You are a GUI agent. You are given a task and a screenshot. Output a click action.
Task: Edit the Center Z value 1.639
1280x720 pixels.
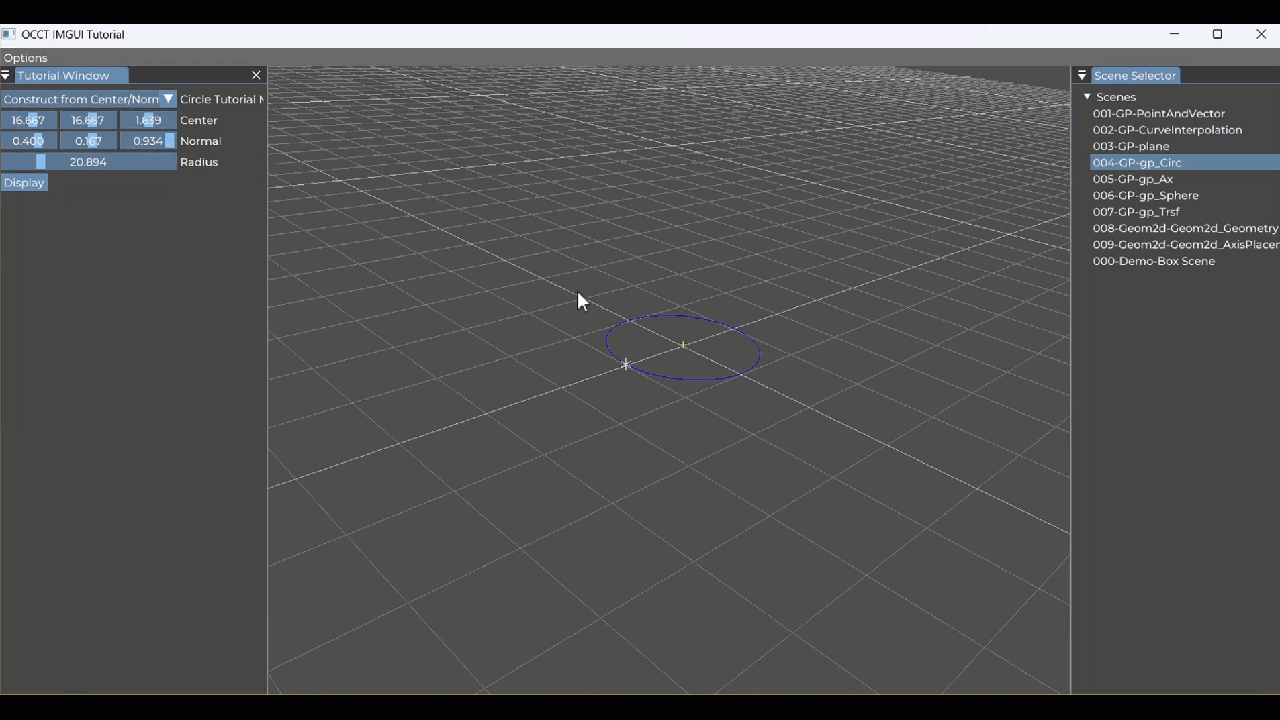point(148,120)
